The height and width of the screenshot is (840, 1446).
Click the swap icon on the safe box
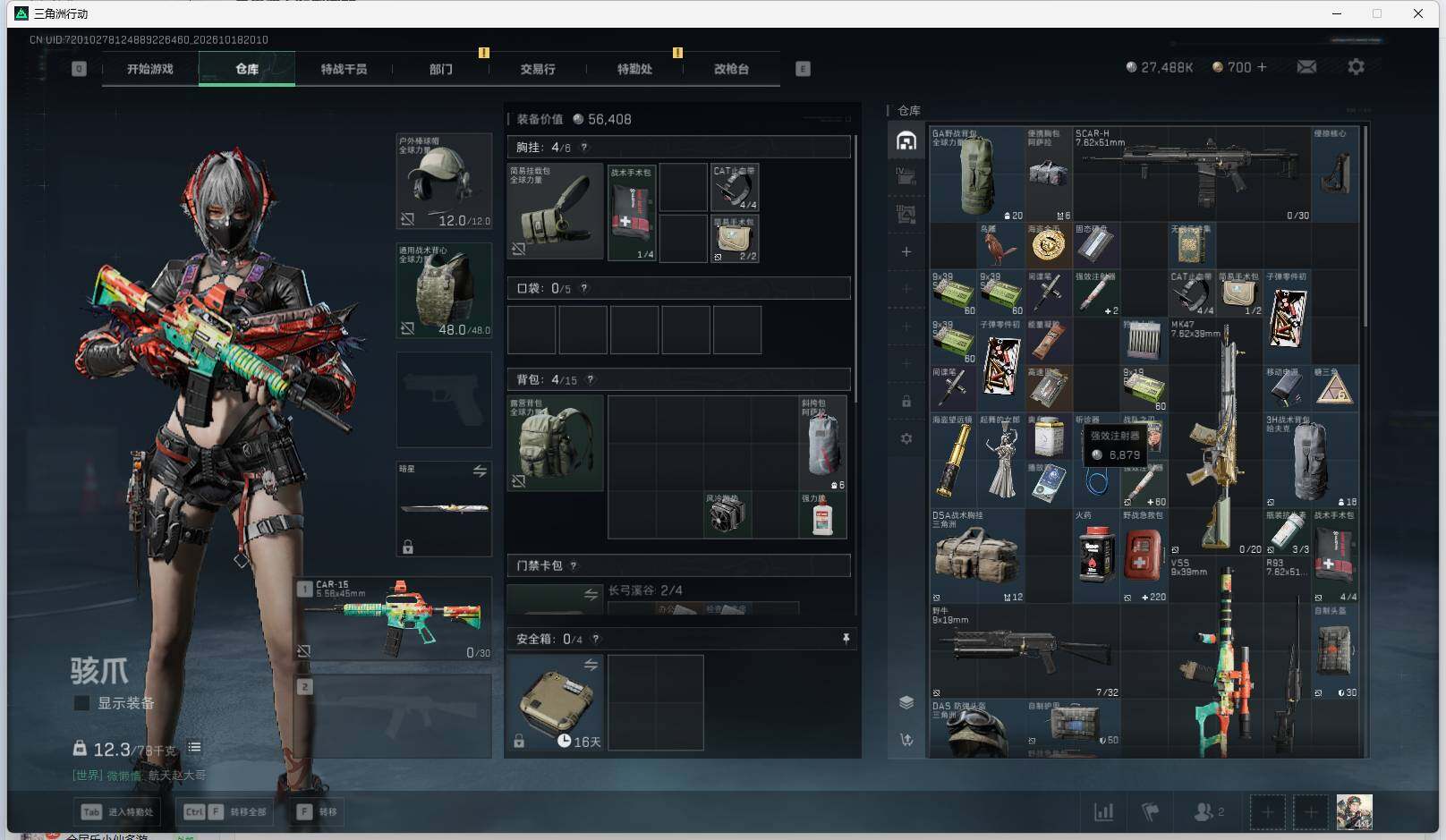[x=591, y=665]
